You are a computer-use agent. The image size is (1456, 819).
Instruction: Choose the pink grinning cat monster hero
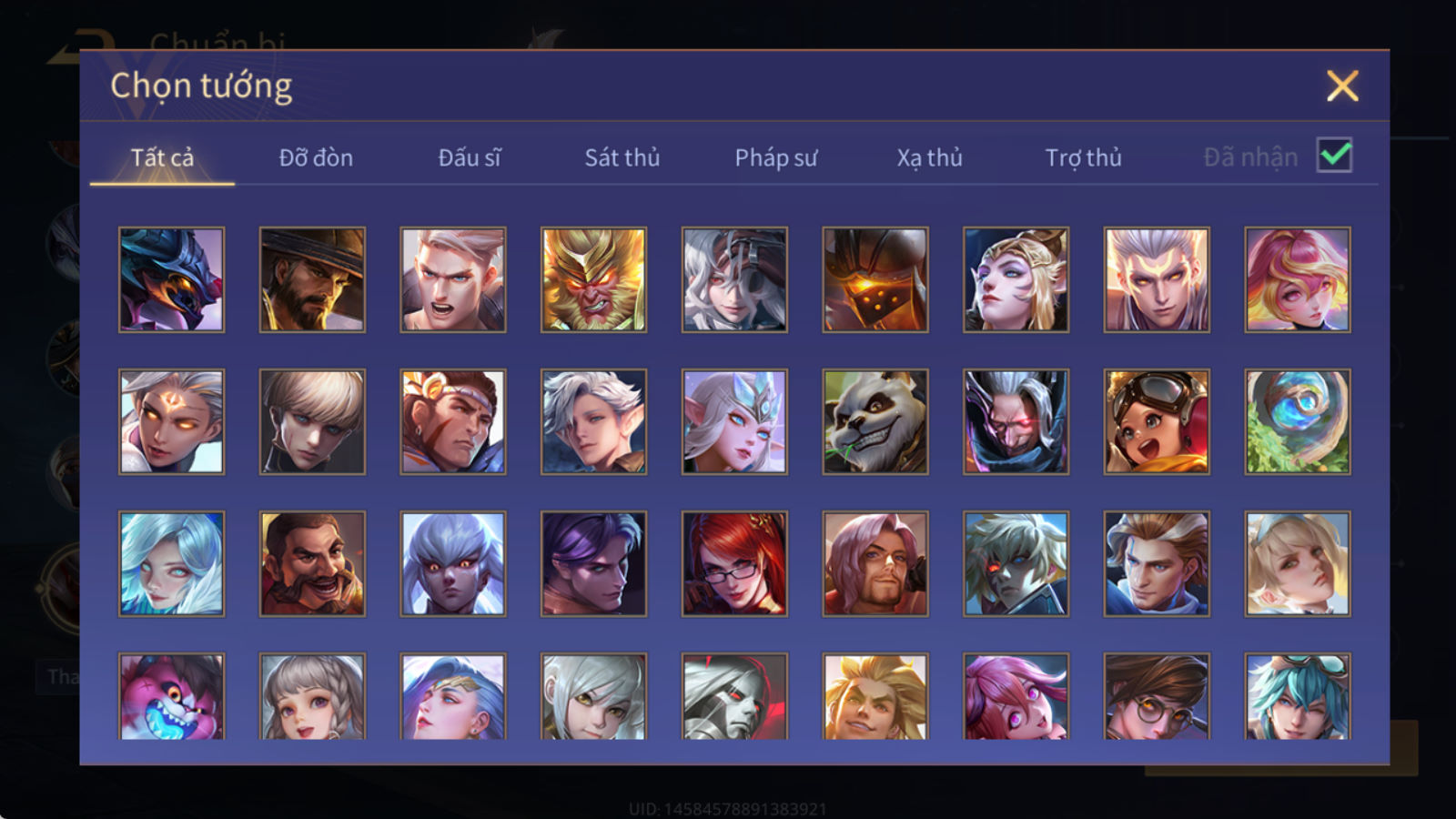click(x=171, y=696)
